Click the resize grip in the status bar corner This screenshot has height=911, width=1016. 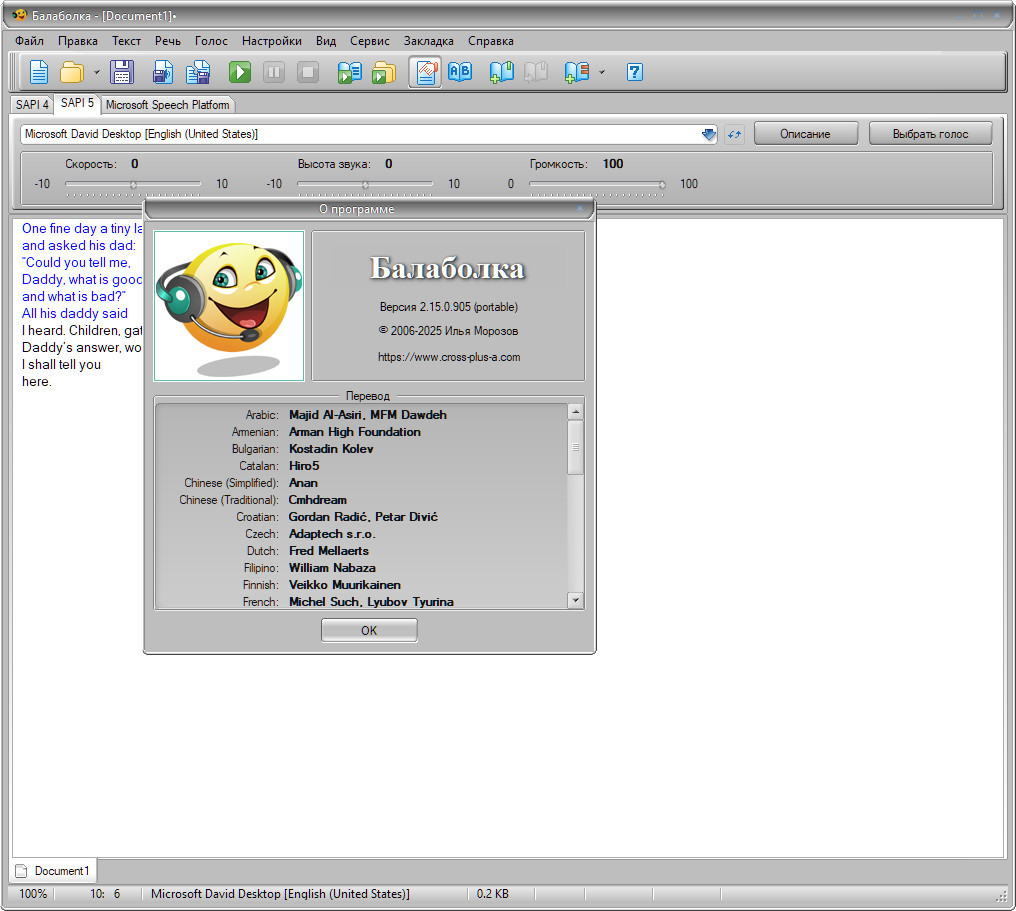(x=1001, y=896)
